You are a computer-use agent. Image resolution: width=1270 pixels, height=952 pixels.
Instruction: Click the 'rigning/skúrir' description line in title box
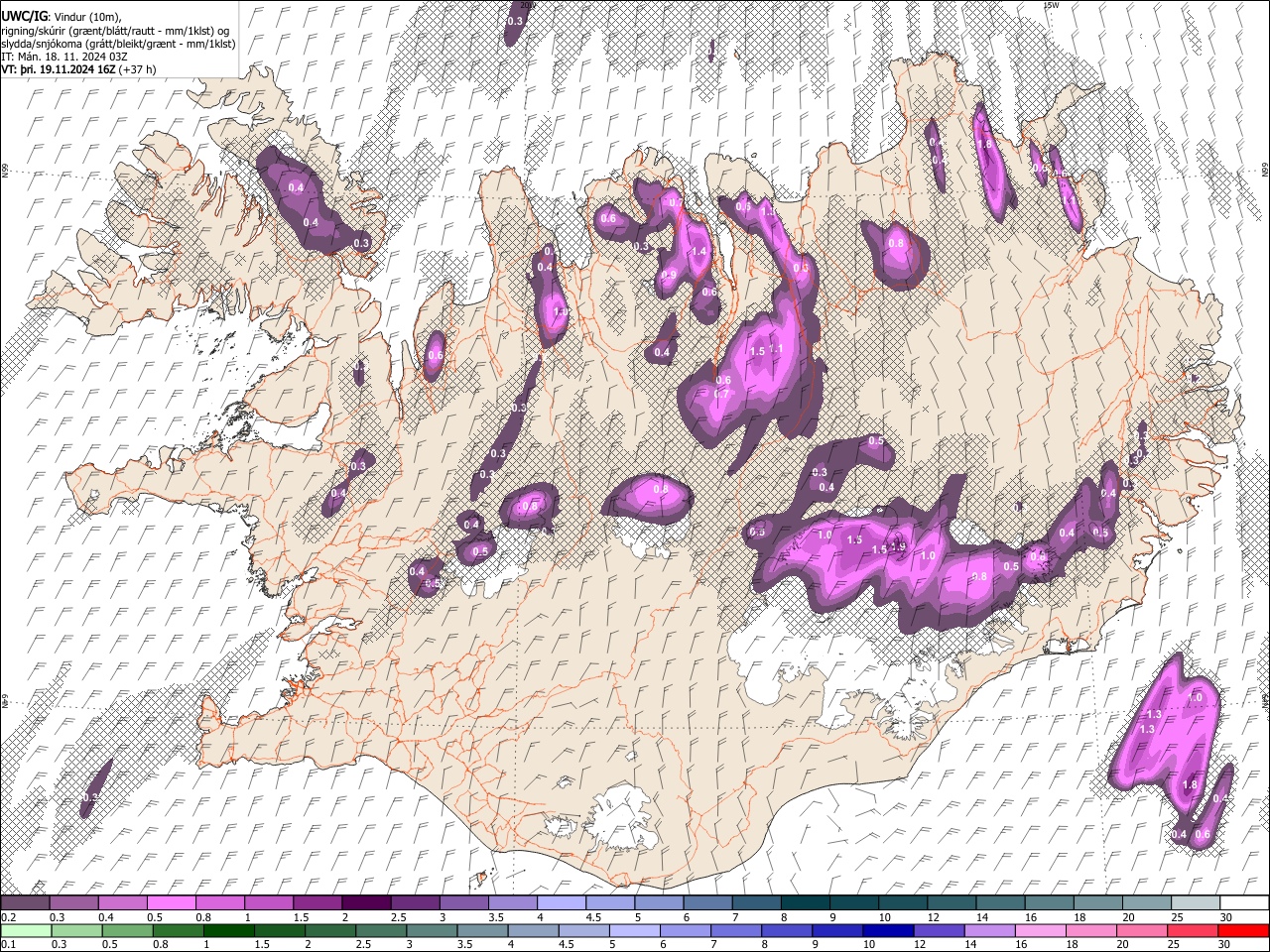pyautogui.click(x=115, y=31)
